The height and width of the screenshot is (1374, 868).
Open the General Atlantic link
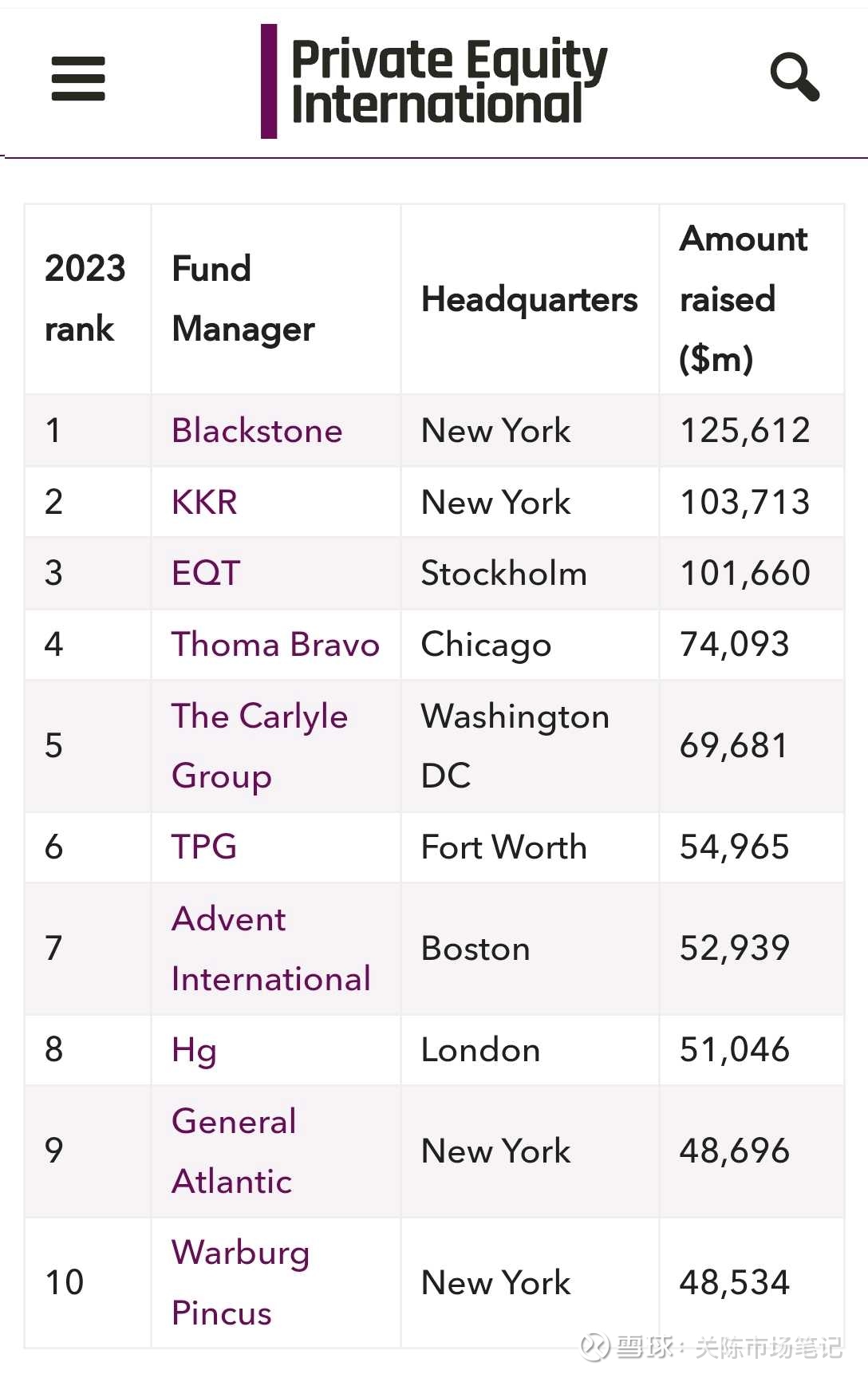coord(233,1151)
